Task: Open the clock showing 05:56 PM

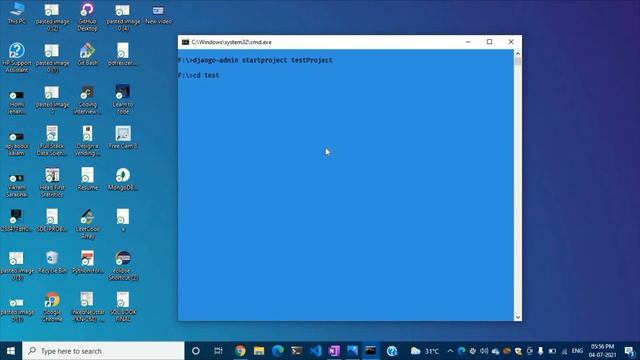Action: click(x=602, y=351)
